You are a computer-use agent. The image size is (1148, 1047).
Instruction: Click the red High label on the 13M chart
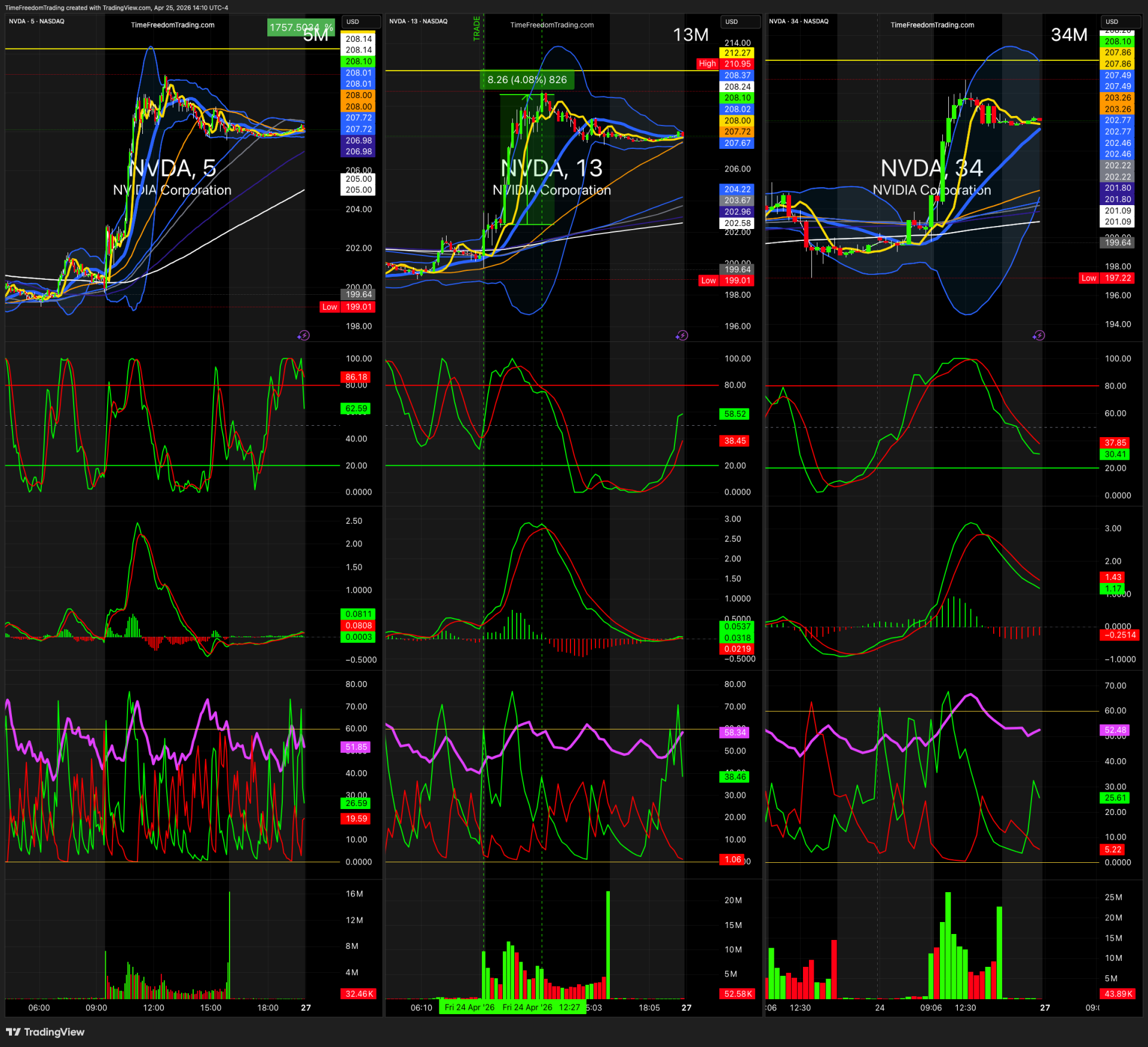[707, 63]
